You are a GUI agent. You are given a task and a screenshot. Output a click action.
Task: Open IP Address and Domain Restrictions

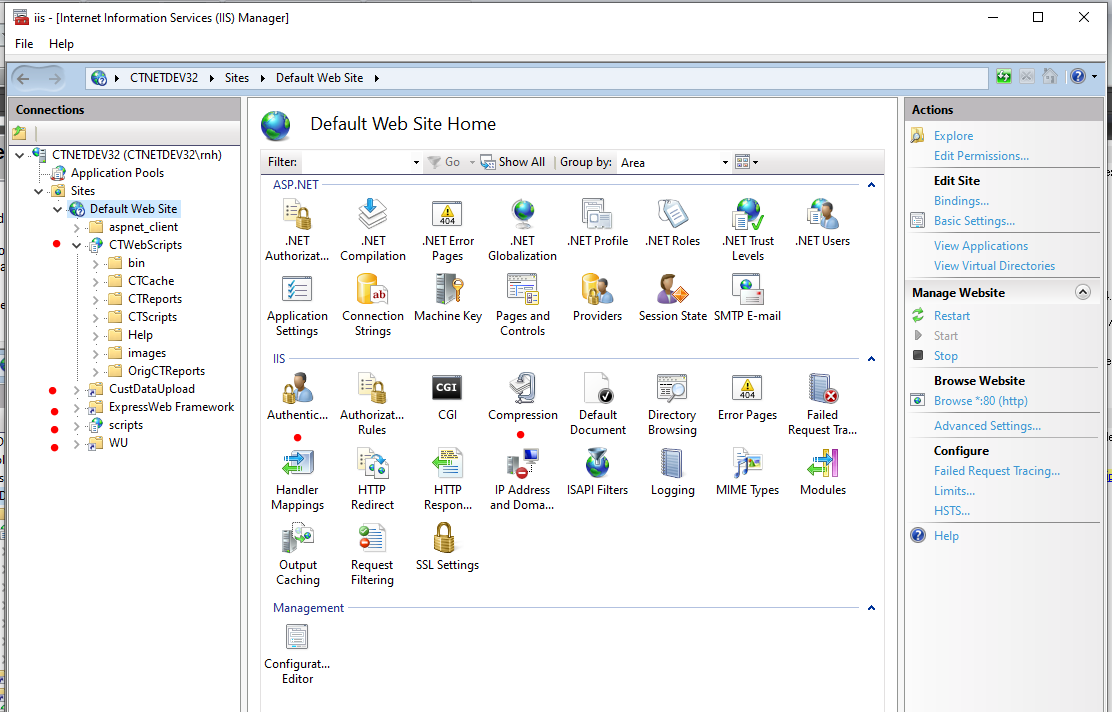[x=523, y=479]
